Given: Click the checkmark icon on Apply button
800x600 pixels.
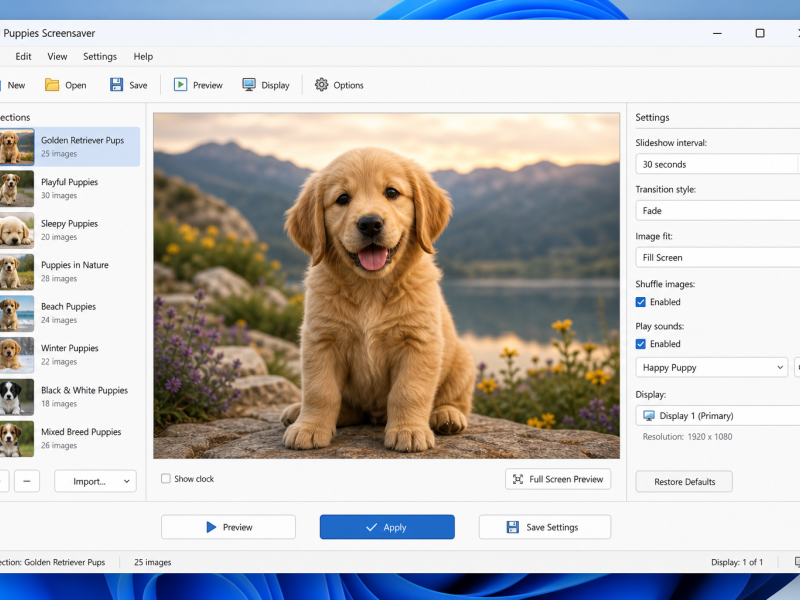Looking at the screenshot, I should [x=372, y=528].
